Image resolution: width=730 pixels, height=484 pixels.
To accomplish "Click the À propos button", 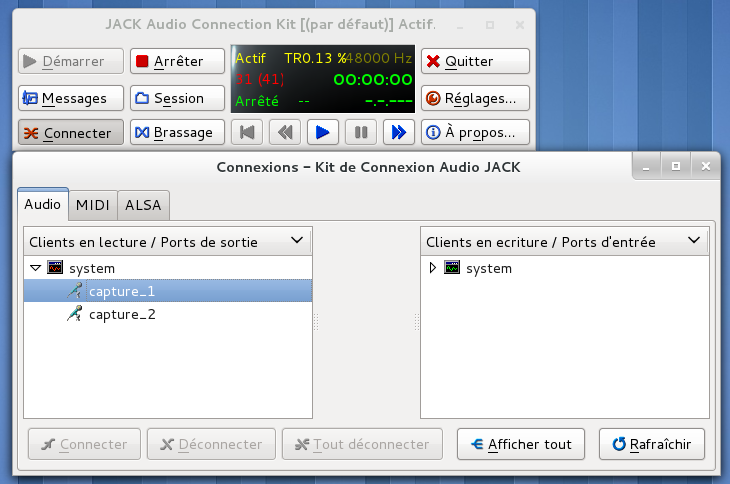I will coord(475,132).
